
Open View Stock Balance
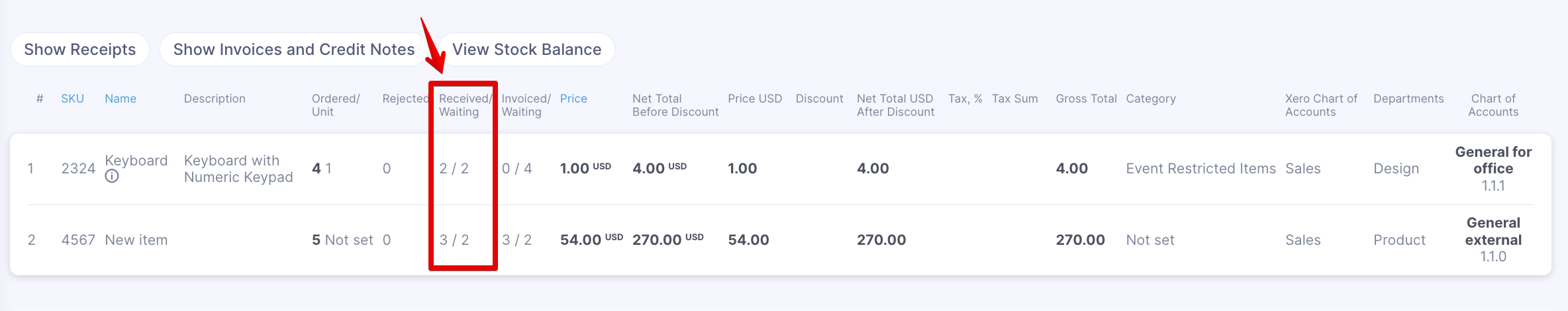[527, 50]
